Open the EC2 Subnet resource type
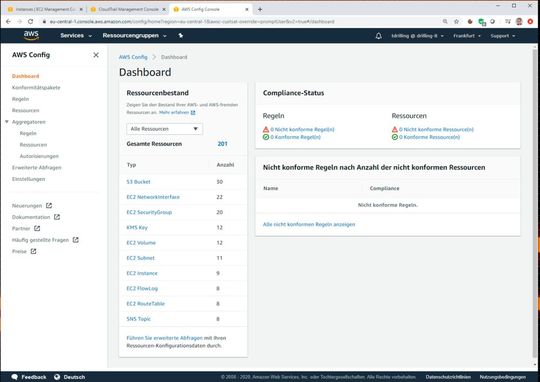Viewport: 540px width, 382px height. pos(141,258)
